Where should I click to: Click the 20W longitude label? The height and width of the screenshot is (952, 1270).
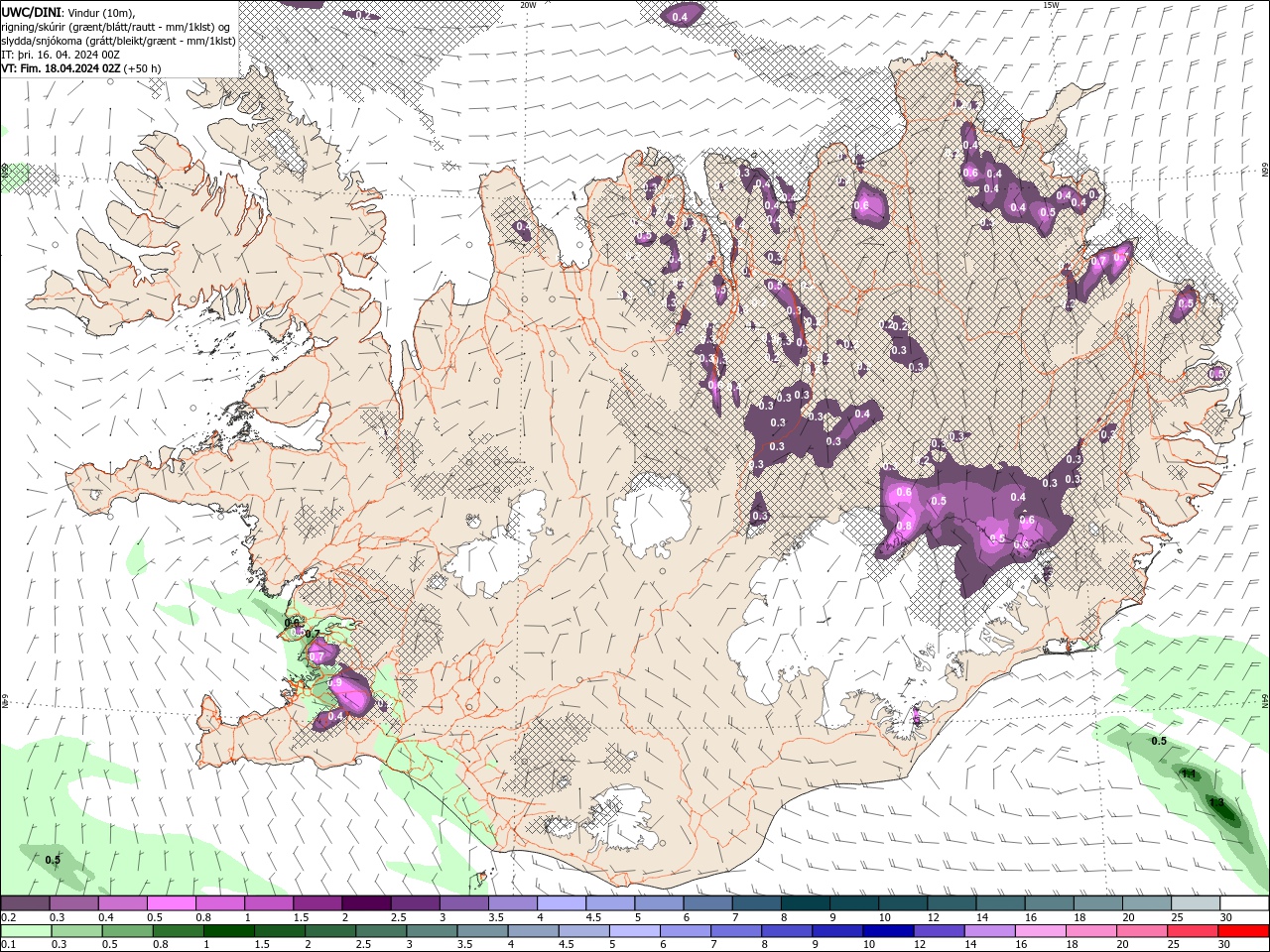528,5
